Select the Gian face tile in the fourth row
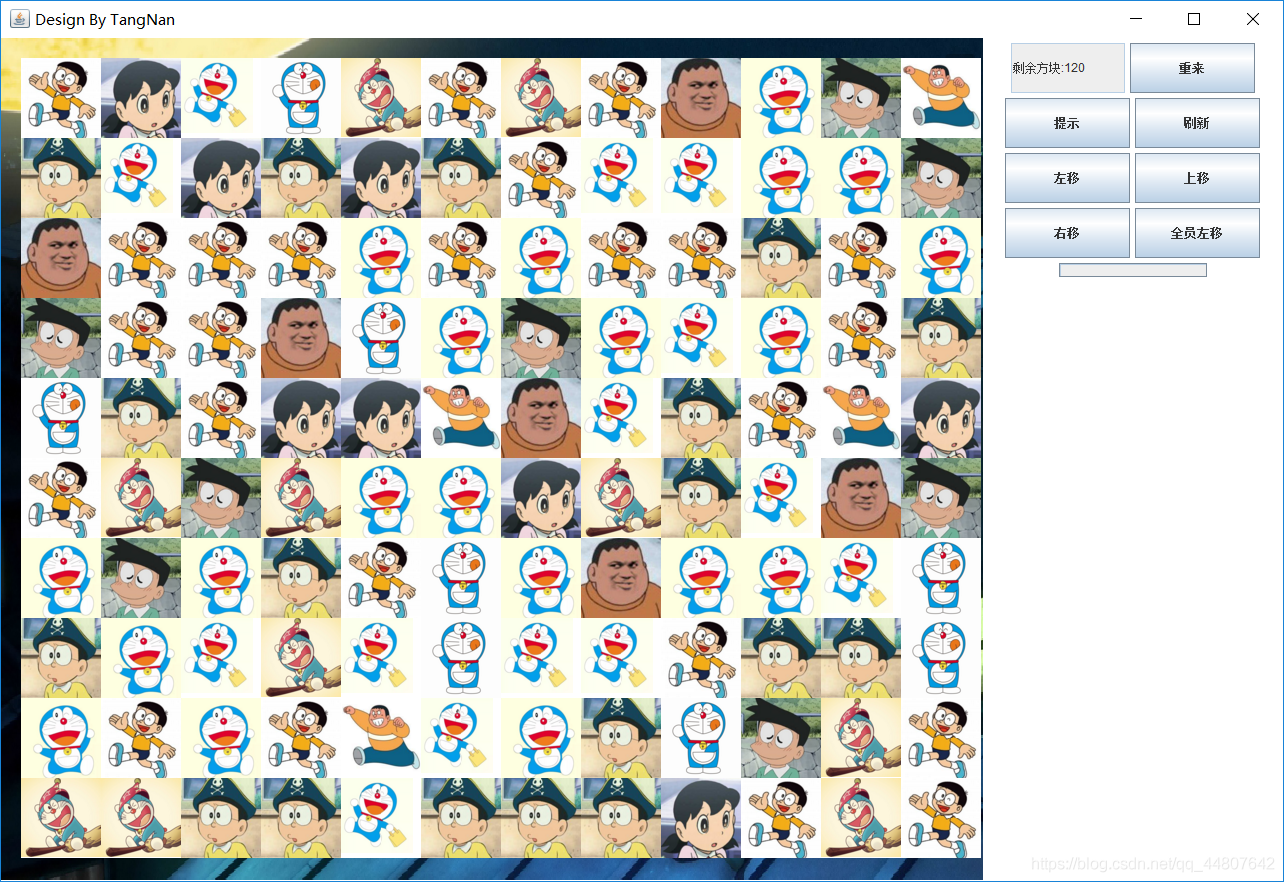Viewport: 1284px width, 882px height. point(301,338)
